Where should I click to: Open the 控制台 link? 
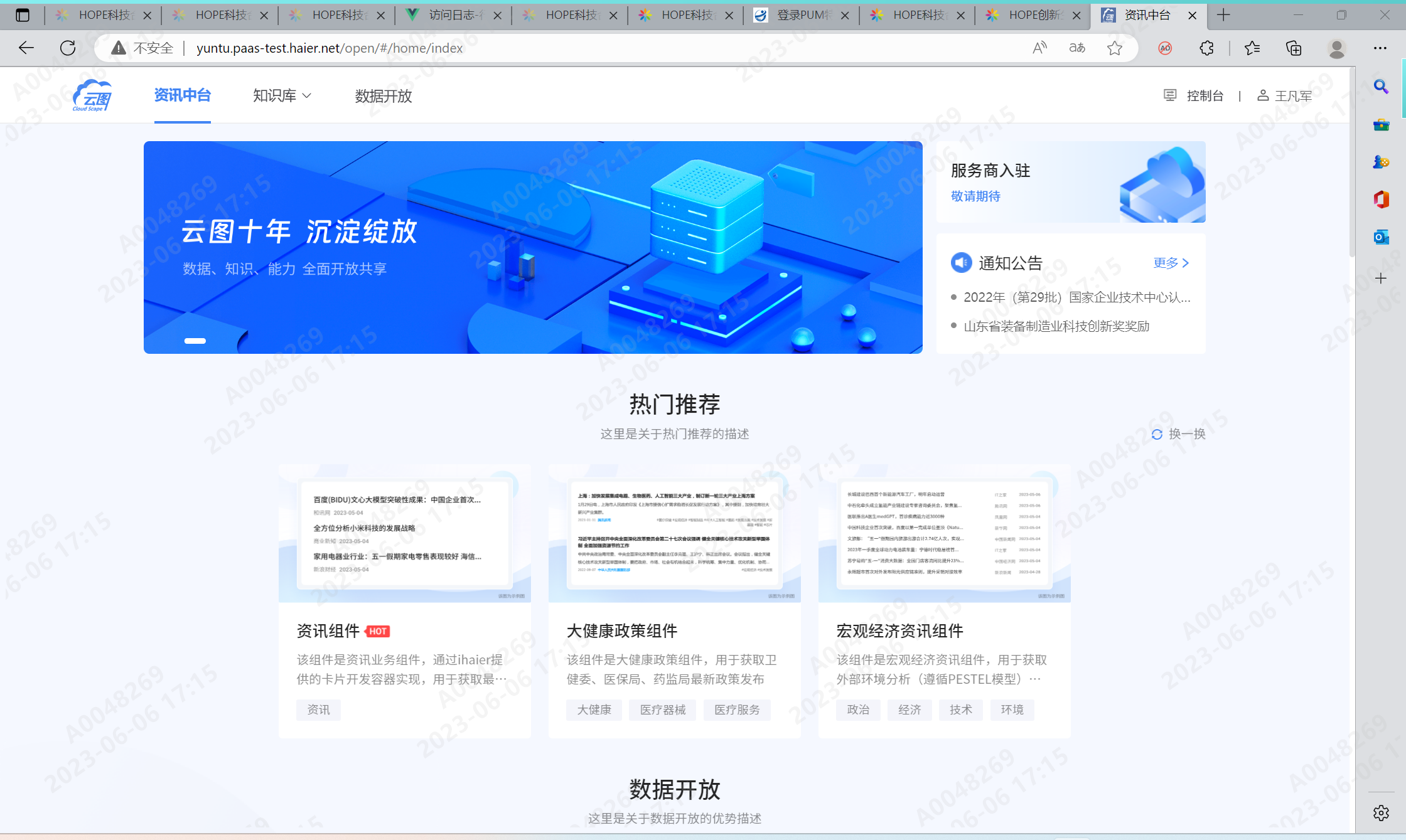tap(1205, 95)
